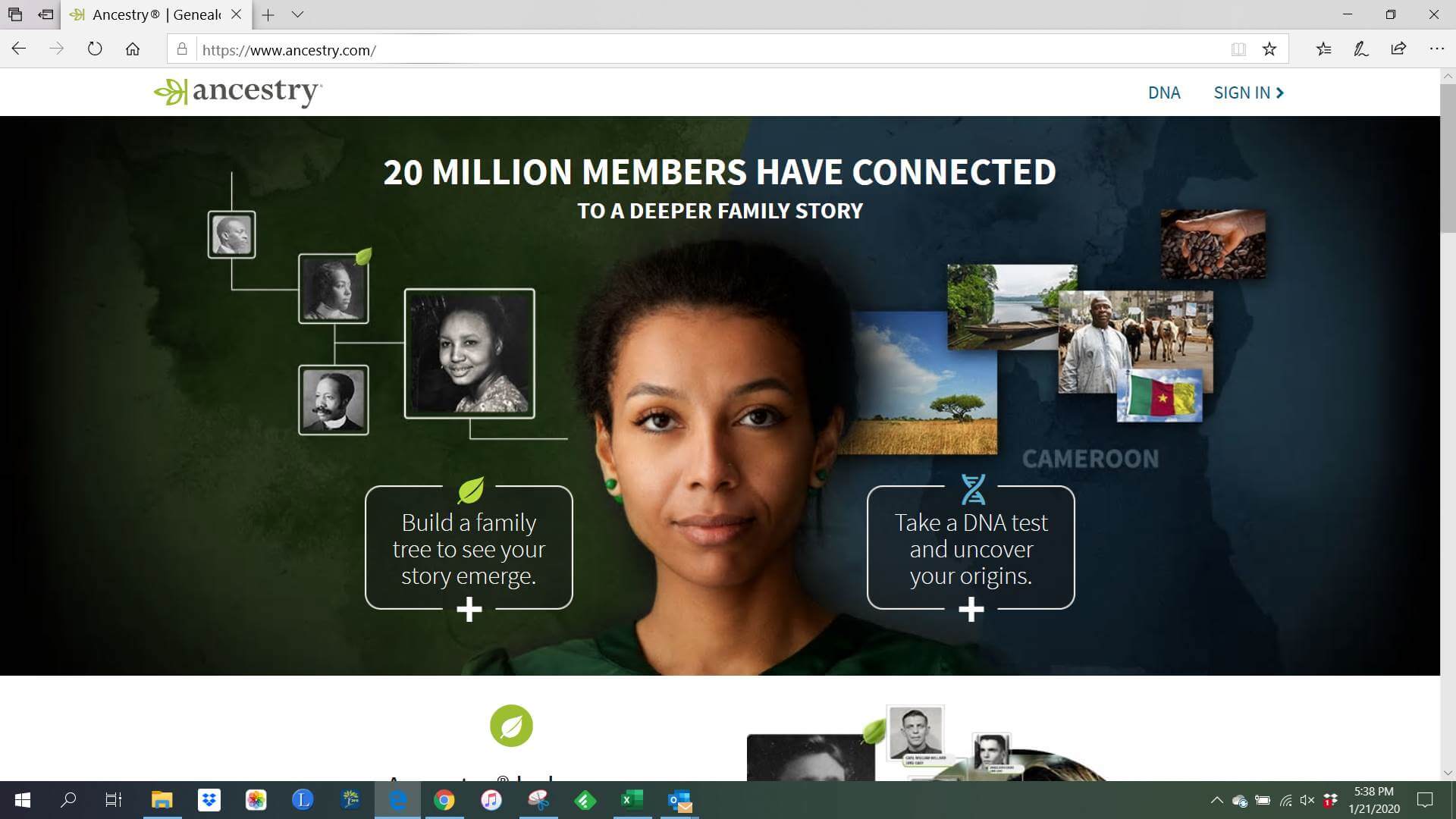Go to browser home page
The height and width of the screenshot is (819, 1456).
click(133, 49)
